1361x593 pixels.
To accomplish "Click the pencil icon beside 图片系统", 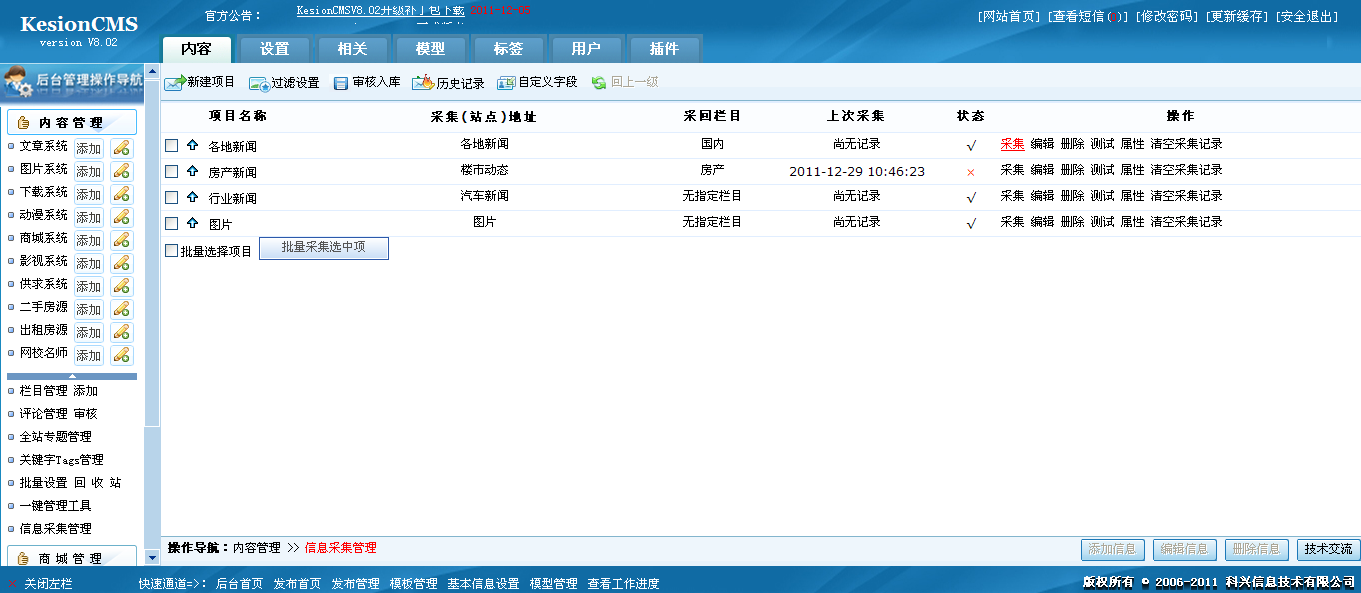I will (x=122, y=171).
